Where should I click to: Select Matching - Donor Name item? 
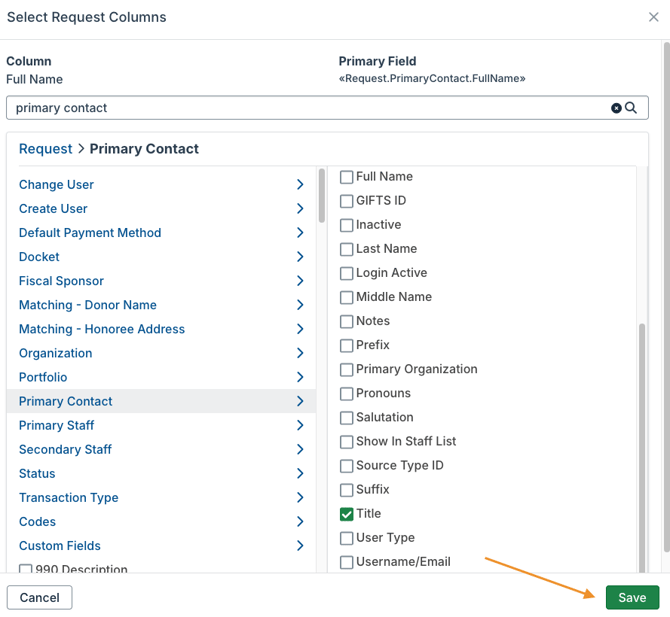pos(88,305)
